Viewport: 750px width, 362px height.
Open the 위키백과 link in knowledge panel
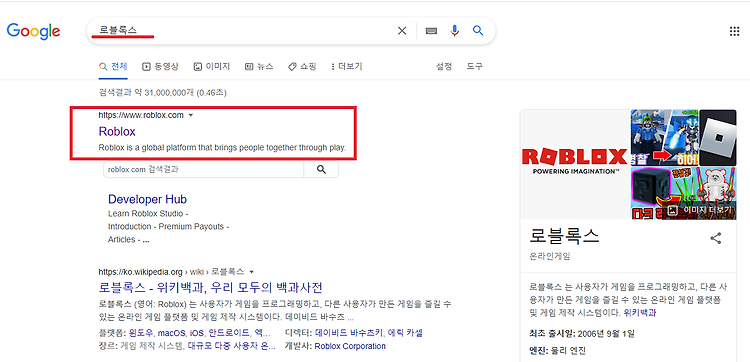[640, 313]
